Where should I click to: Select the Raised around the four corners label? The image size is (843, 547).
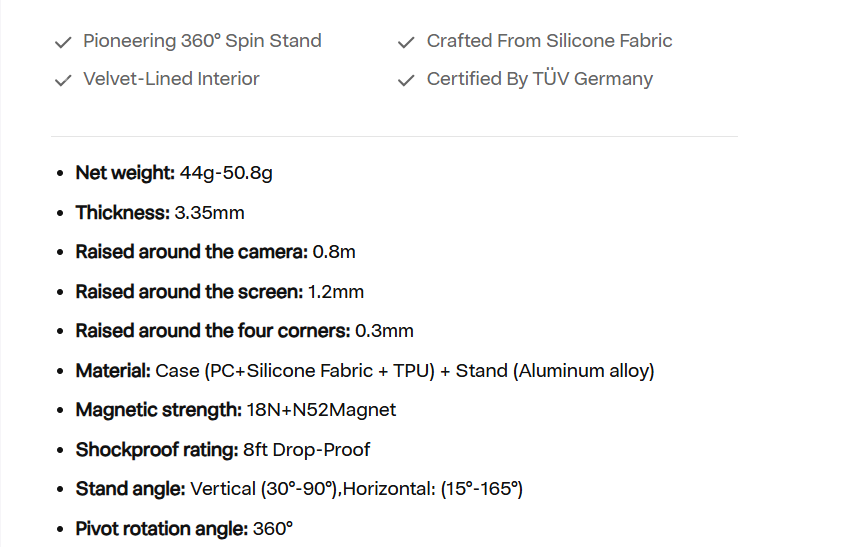pyautogui.click(x=212, y=331)
